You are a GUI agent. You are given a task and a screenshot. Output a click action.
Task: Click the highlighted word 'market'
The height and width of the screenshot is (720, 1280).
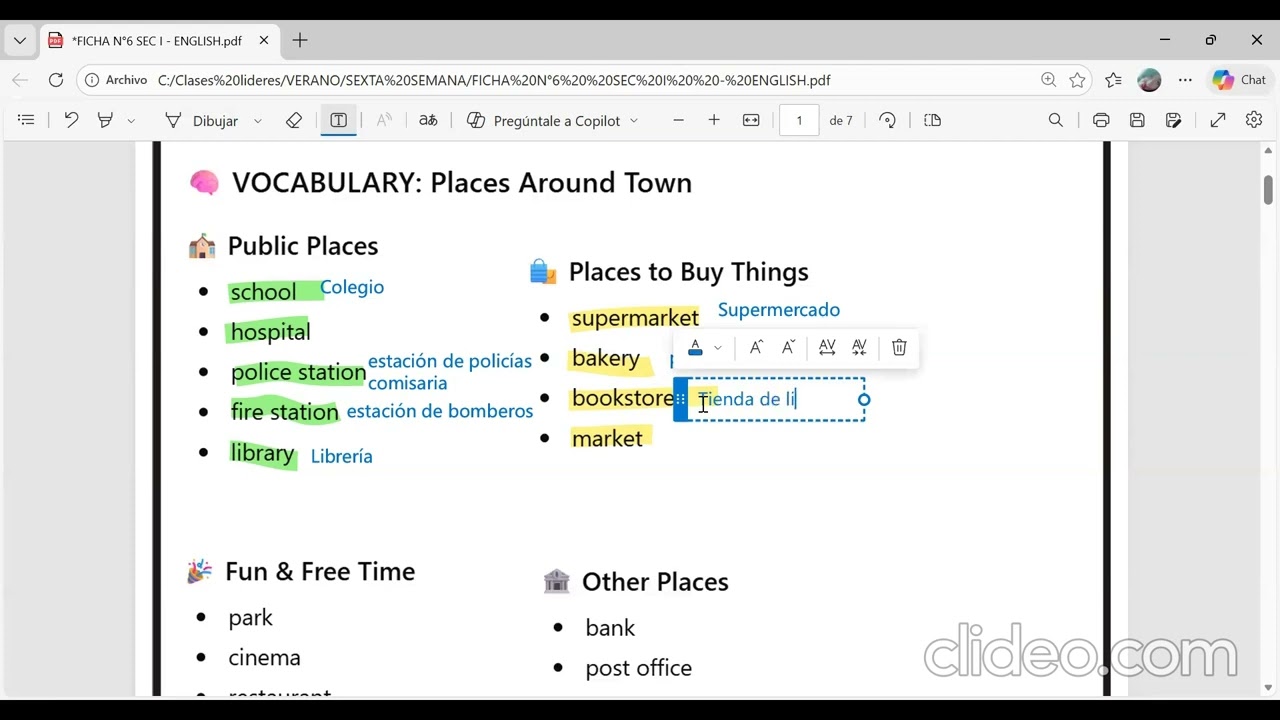click(607, 438)
